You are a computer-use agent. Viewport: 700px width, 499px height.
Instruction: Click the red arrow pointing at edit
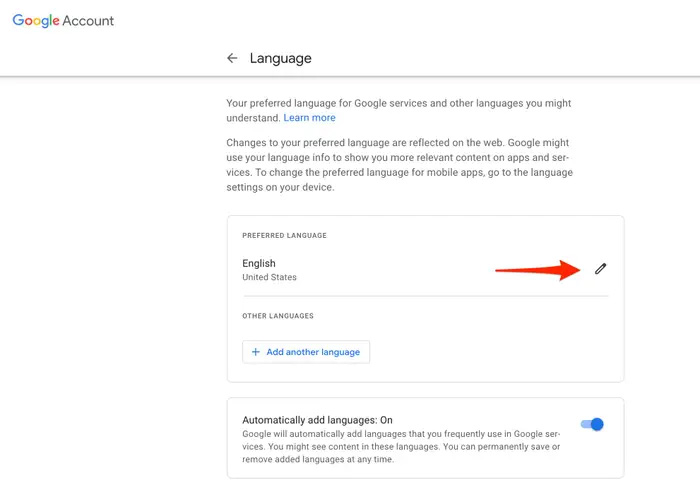538,269
